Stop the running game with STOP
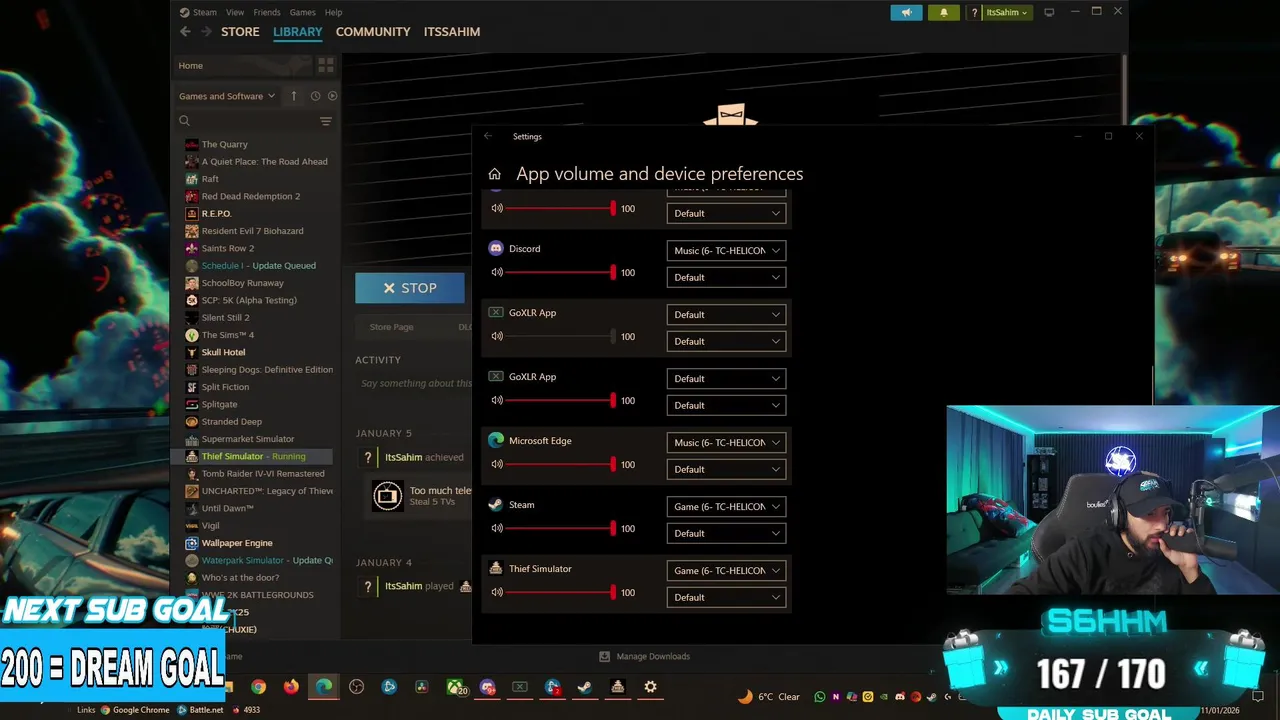The width and height of the screenshot is (1280, 720). coord(410,288)
